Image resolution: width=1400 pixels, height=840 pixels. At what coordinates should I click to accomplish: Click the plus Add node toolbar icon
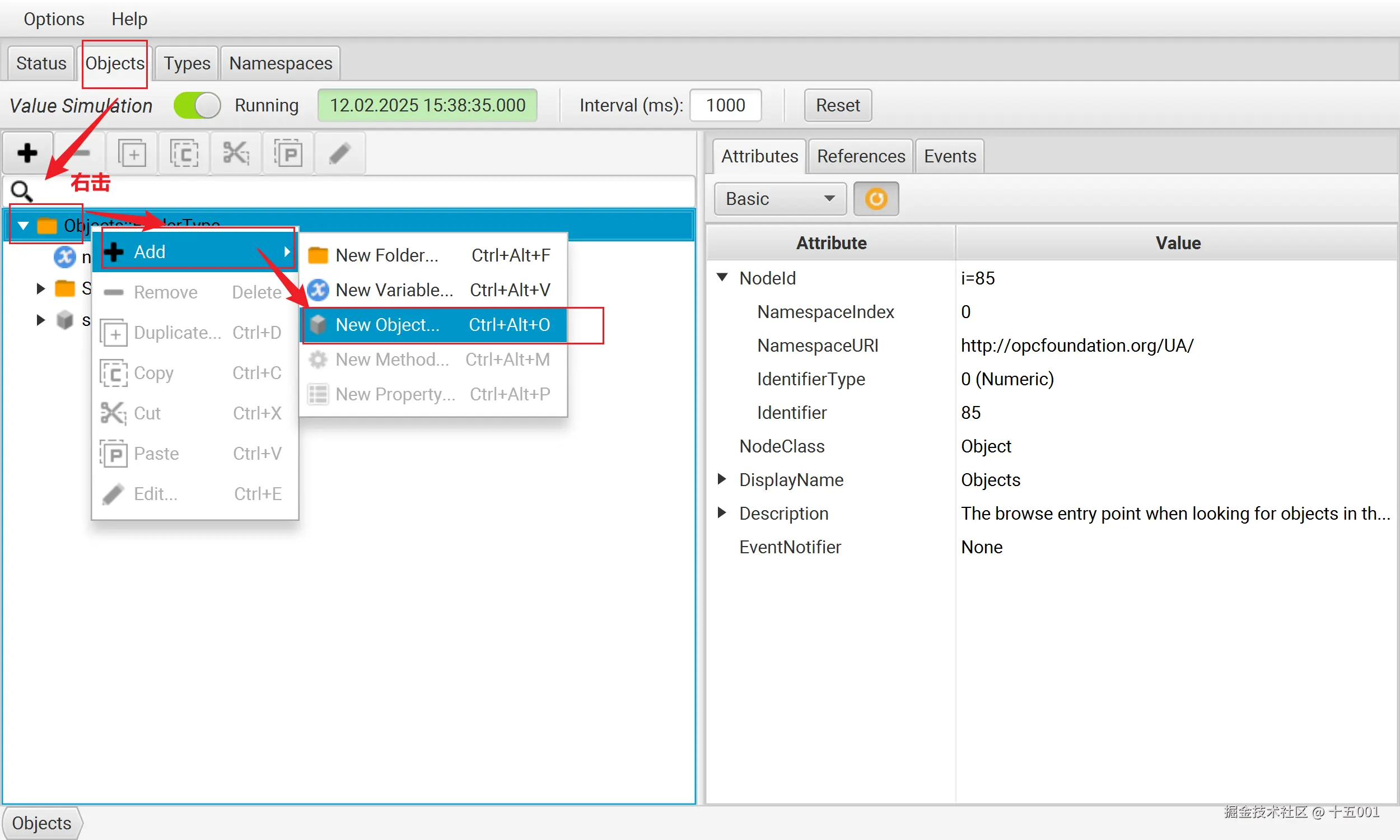coord(27,153)
